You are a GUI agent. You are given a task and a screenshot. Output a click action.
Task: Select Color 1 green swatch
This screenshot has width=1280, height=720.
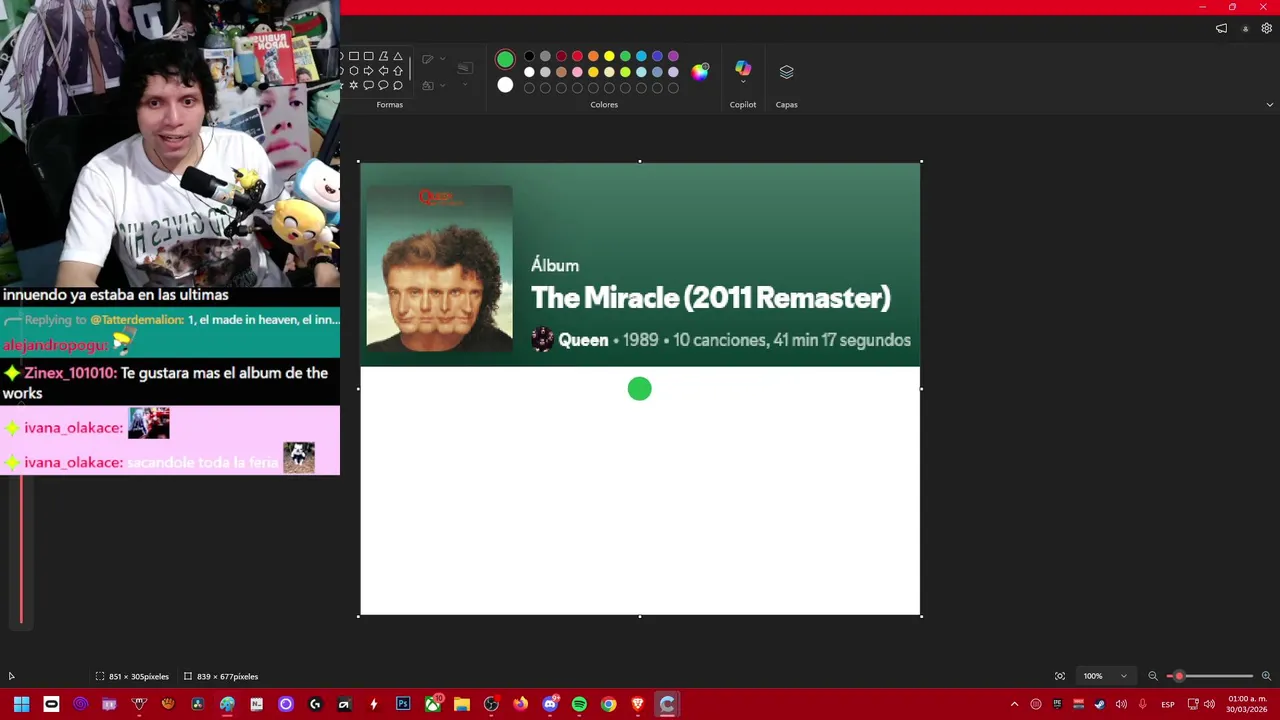505,59
